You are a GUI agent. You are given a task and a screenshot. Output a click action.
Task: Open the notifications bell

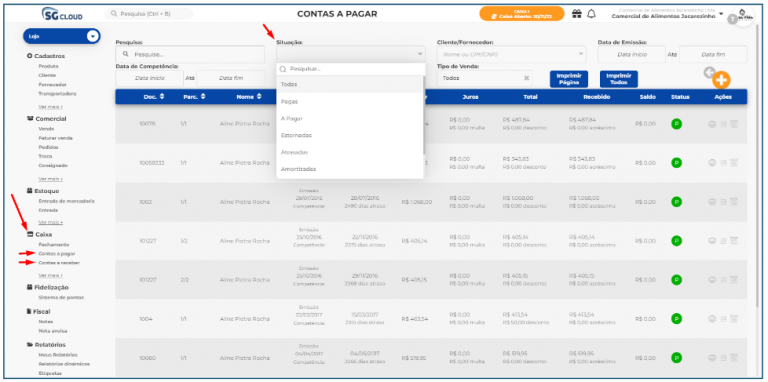(x=591, y=15)
